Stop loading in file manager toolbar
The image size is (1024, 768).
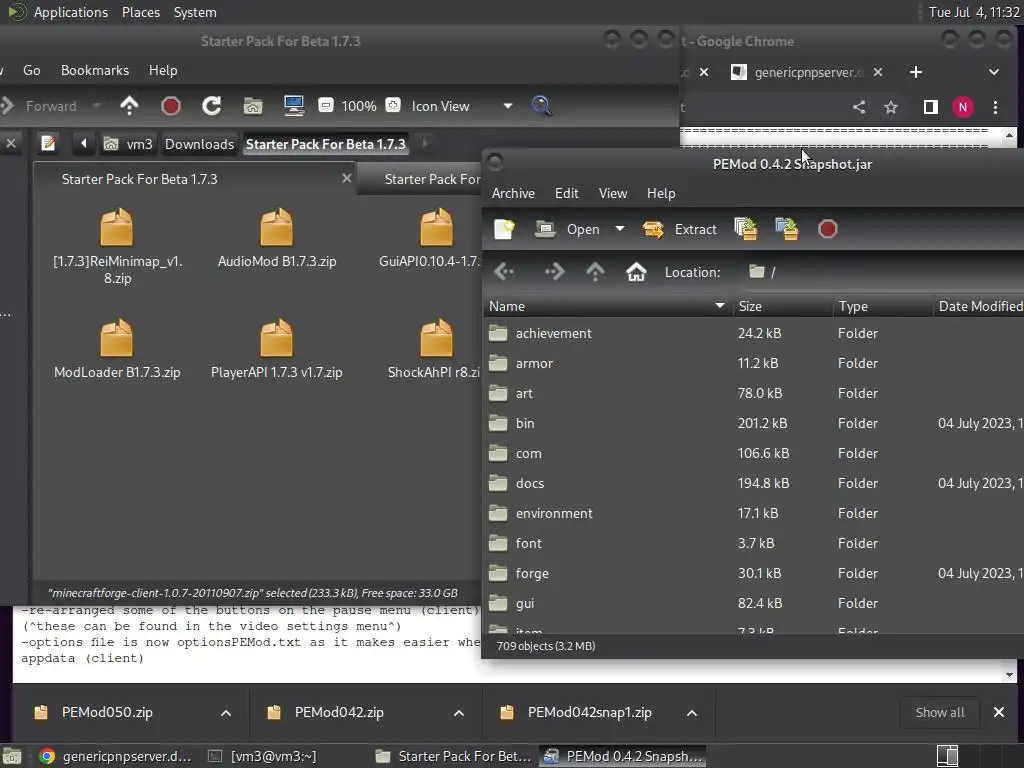point(170,106)
